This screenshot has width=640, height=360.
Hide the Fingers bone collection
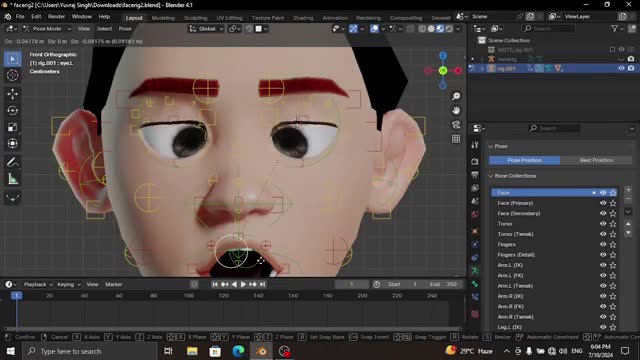tap(603, 244)
